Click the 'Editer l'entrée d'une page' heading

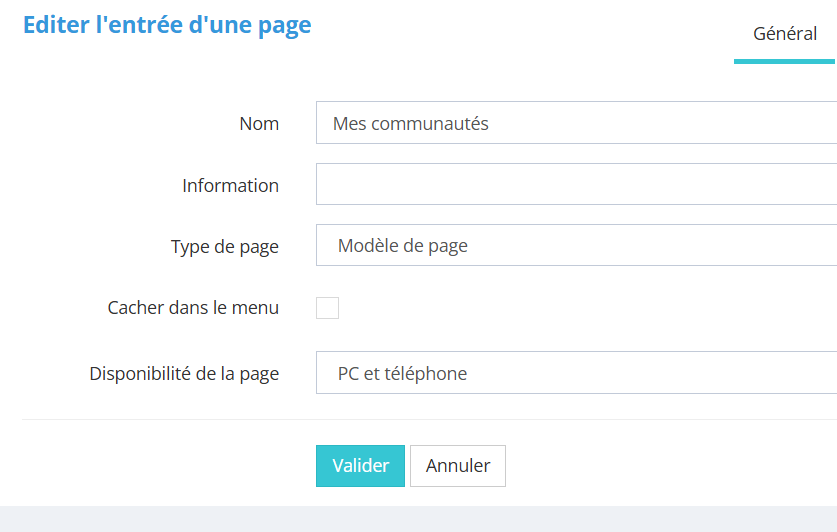(167, 25)
